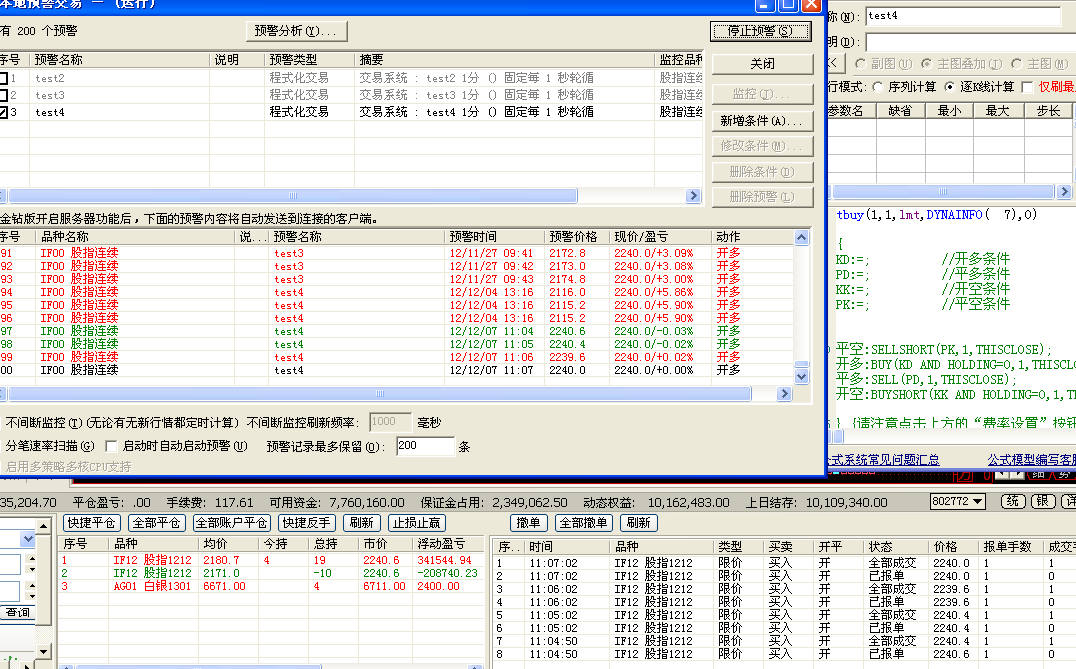Viewport: 1076px width, 669px height.
Task: Select position row with 均价 2180.7
Action: click(271, 561)
